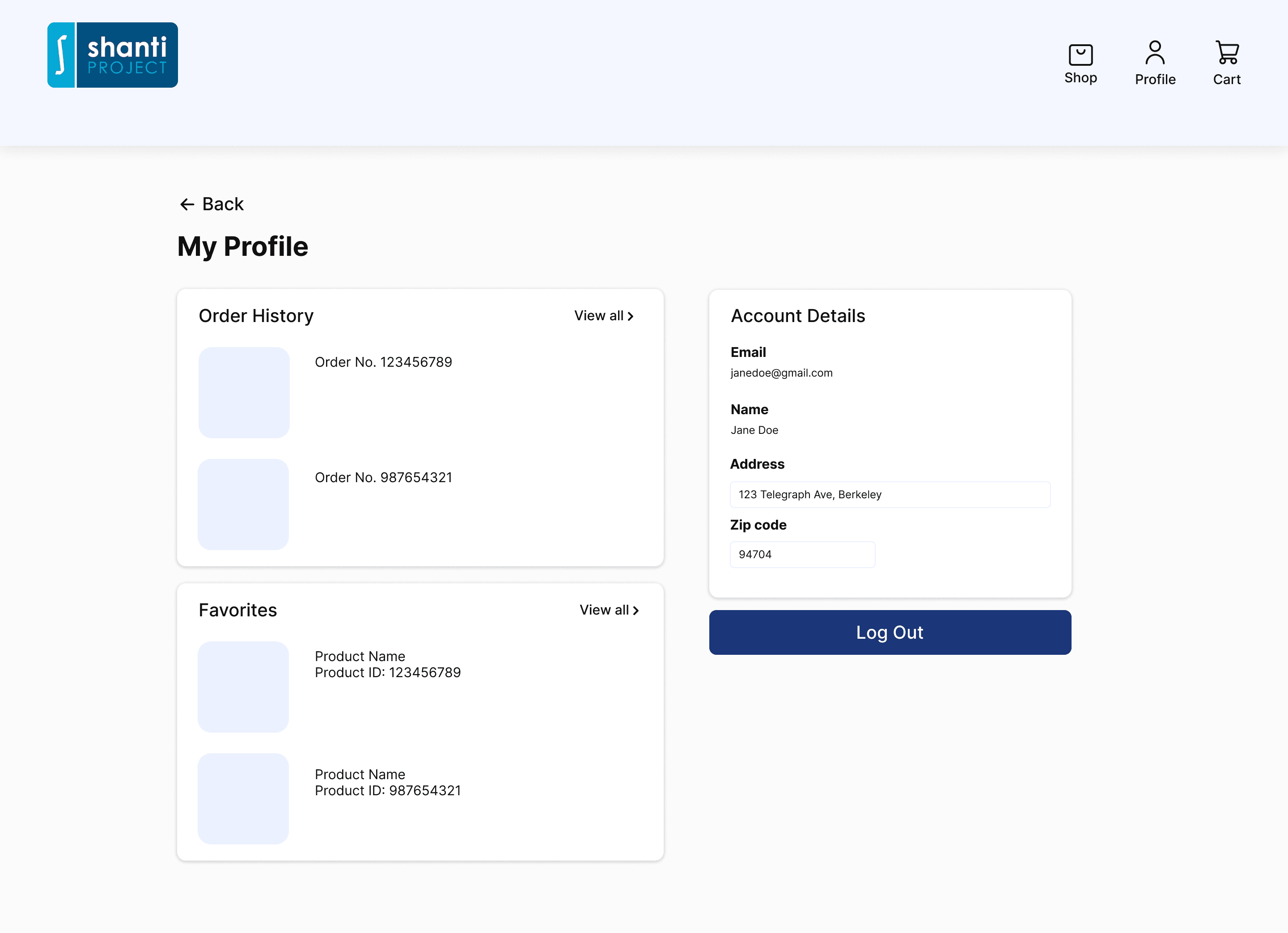This screenshot has height=933, width=1288.
Task: Click the Cart menu label
Action: coord(1227,80)
